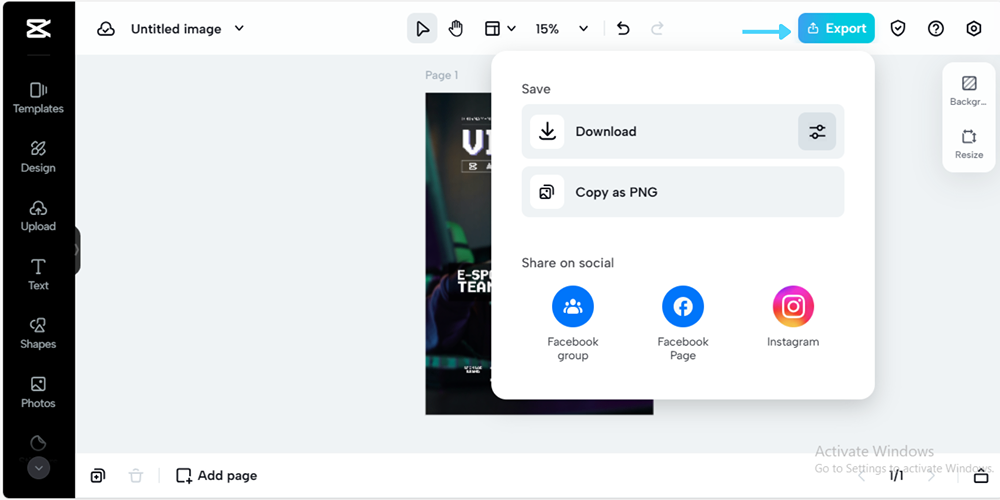The width and height of the screenshot is (1000, 500).
Task: Click the Page 1 label
Action: coord(441,75)
